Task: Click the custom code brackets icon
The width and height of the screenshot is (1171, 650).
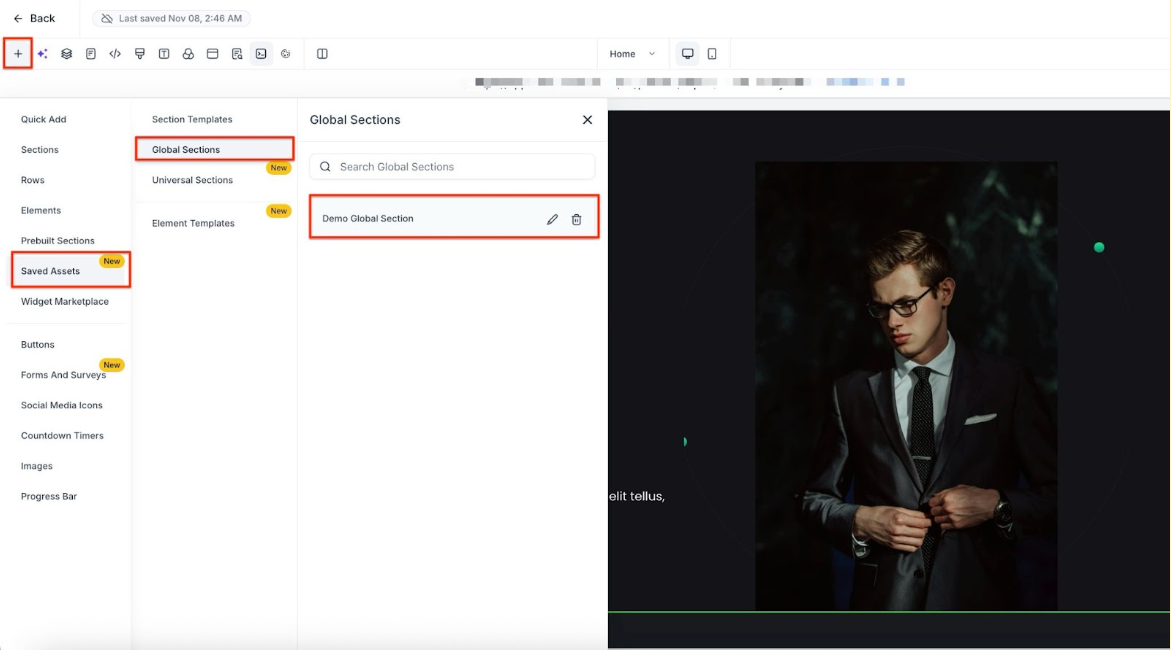Action: (115, 54)
